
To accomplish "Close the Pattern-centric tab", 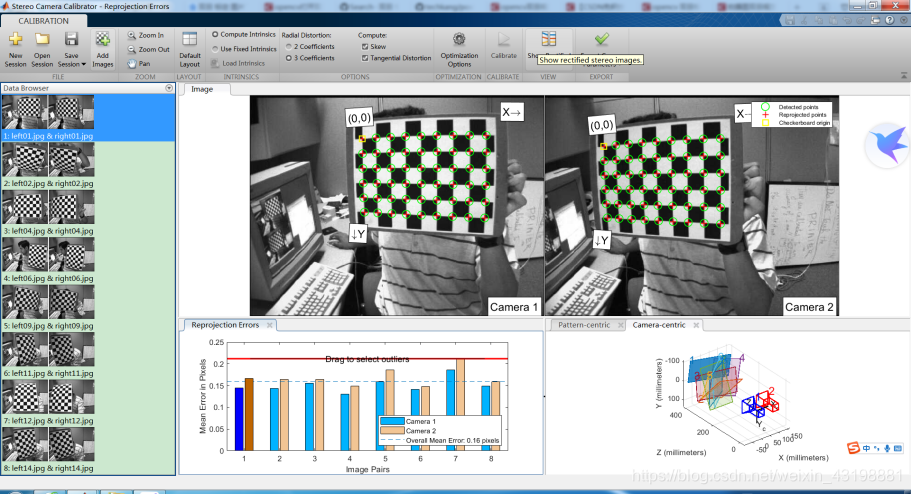I will [621, 325].
